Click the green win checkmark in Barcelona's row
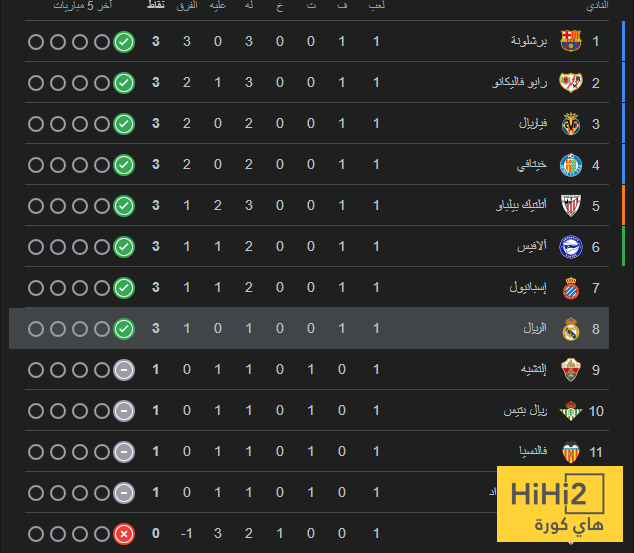634x553 pixels. coord(124,42)
